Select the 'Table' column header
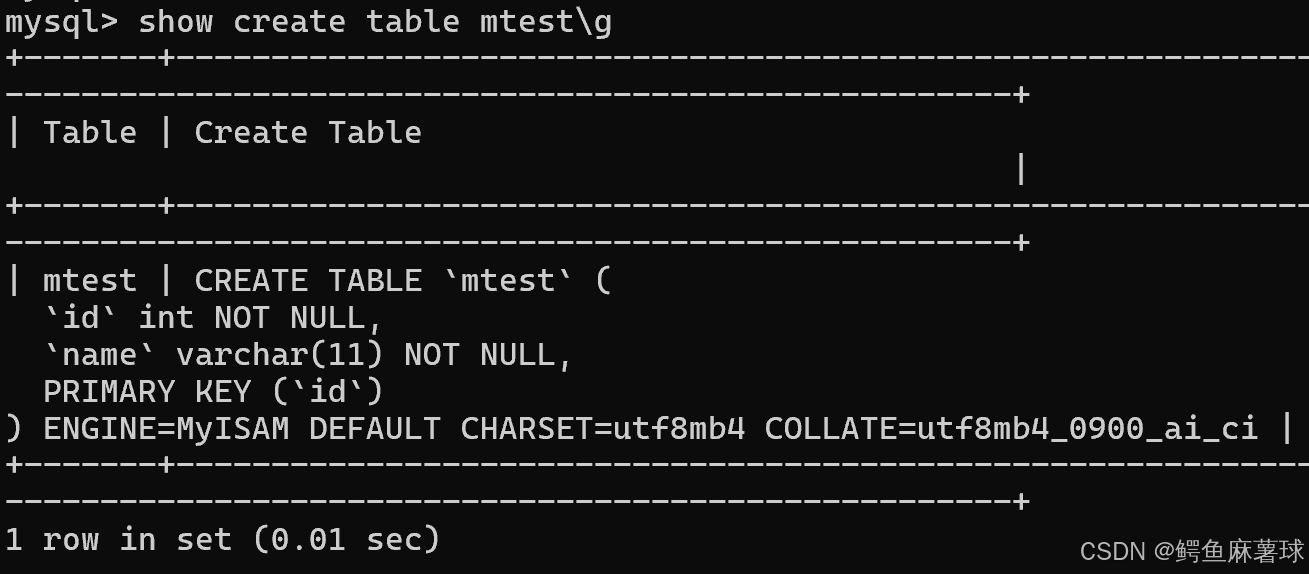 [x=90, y=132]
